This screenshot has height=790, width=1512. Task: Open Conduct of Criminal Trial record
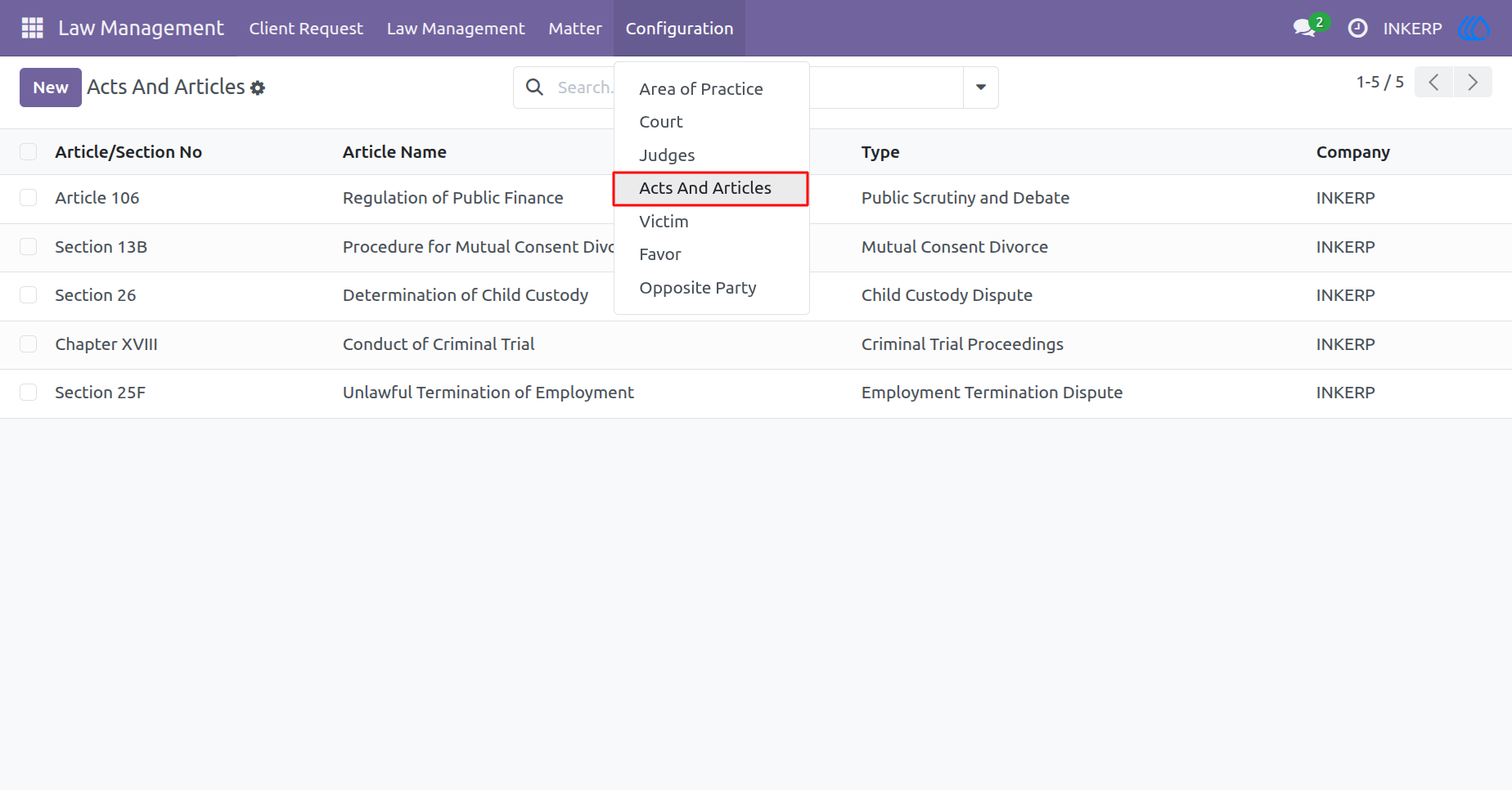pos(439,344)
